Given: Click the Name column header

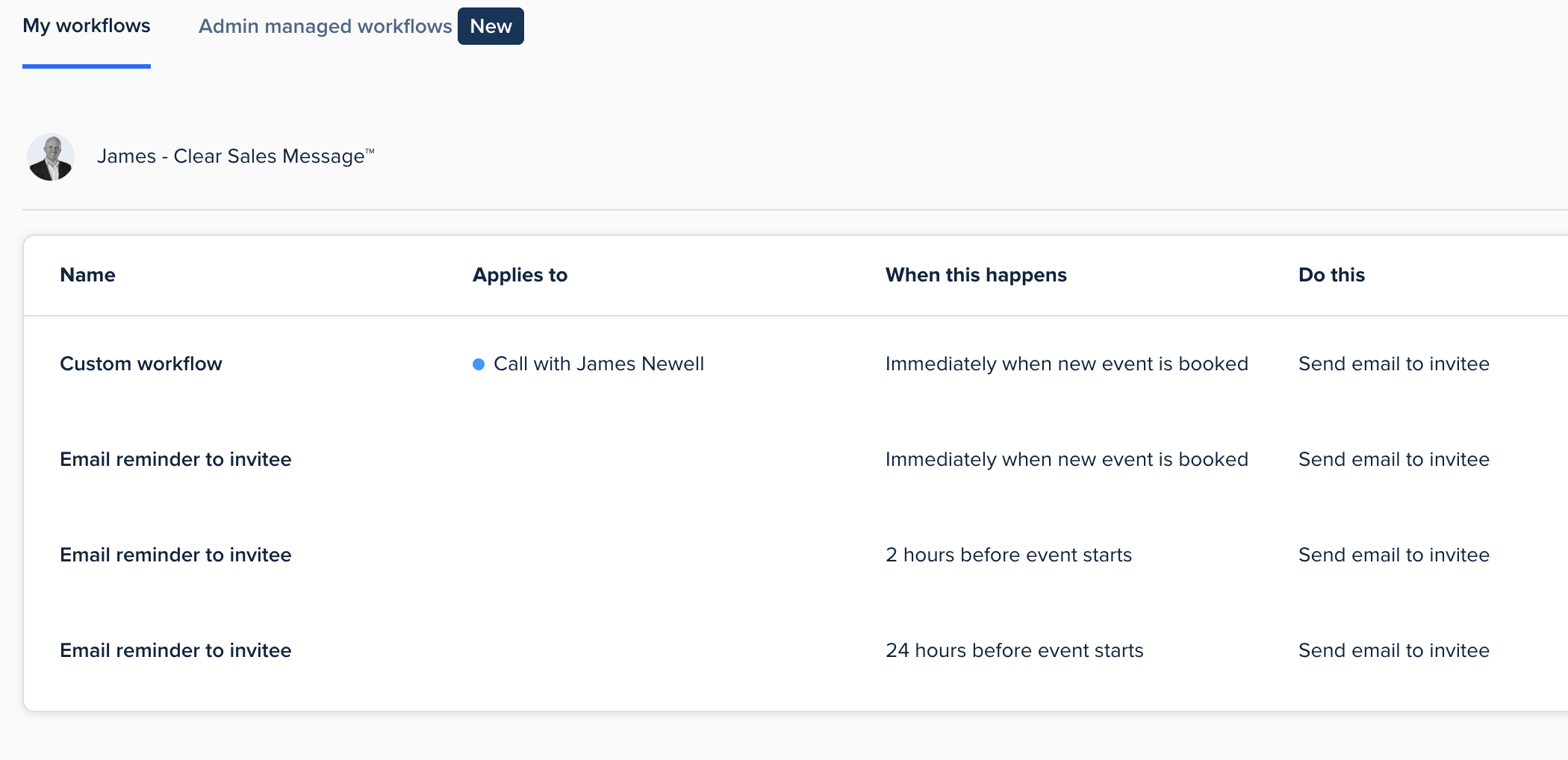Looking at the screenshot, I should [87, 275].
